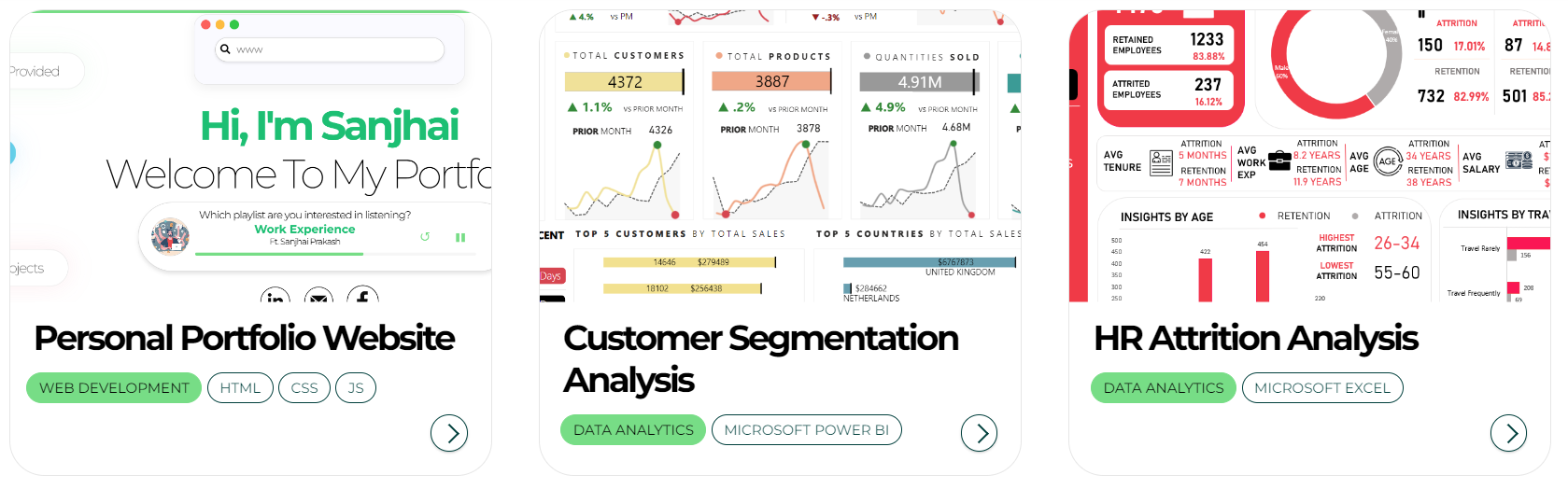
Task: Click DATA ANALYTICS tag under HR Attrition
Action: coord(1164,388)
